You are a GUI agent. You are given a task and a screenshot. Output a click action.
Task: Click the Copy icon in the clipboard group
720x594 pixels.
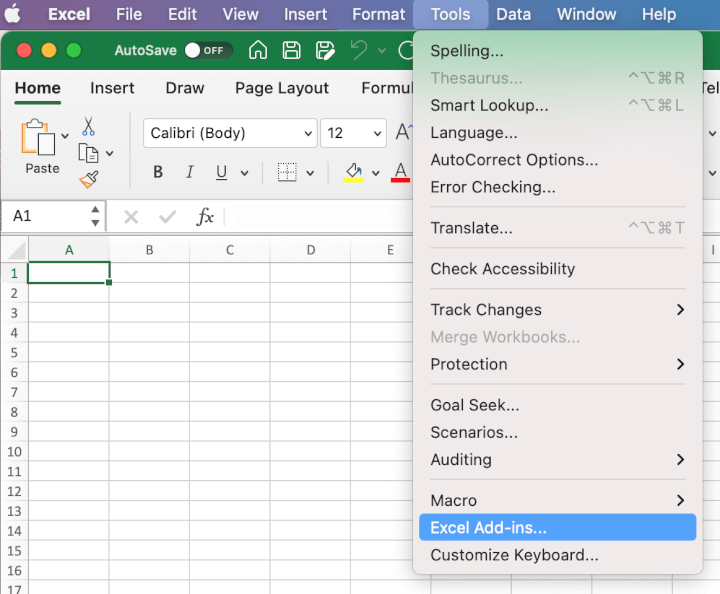[x=89, y=153]
